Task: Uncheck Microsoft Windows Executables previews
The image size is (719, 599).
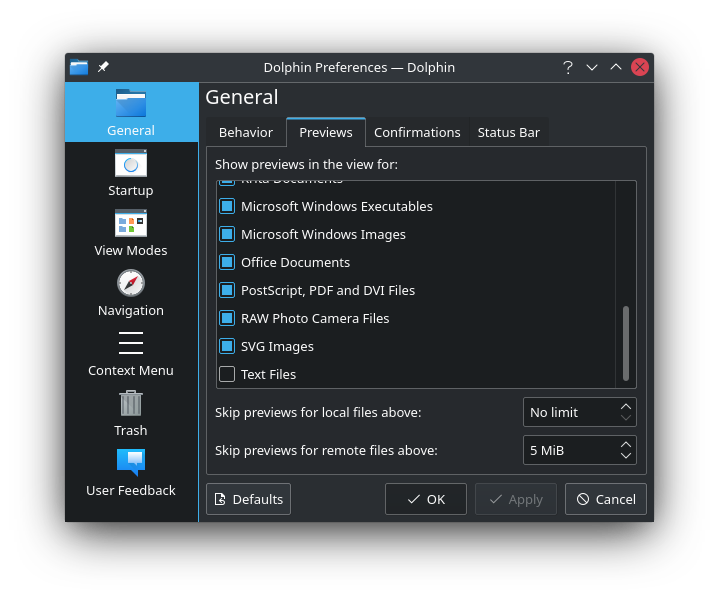Action: point(227,206)
